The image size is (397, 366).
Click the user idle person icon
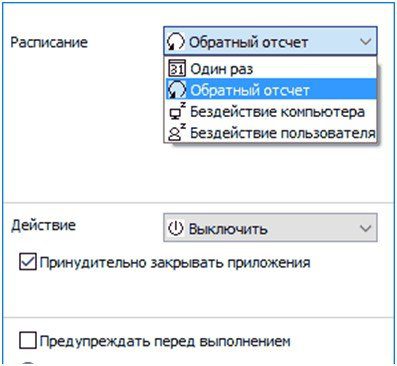coord(177,132)
